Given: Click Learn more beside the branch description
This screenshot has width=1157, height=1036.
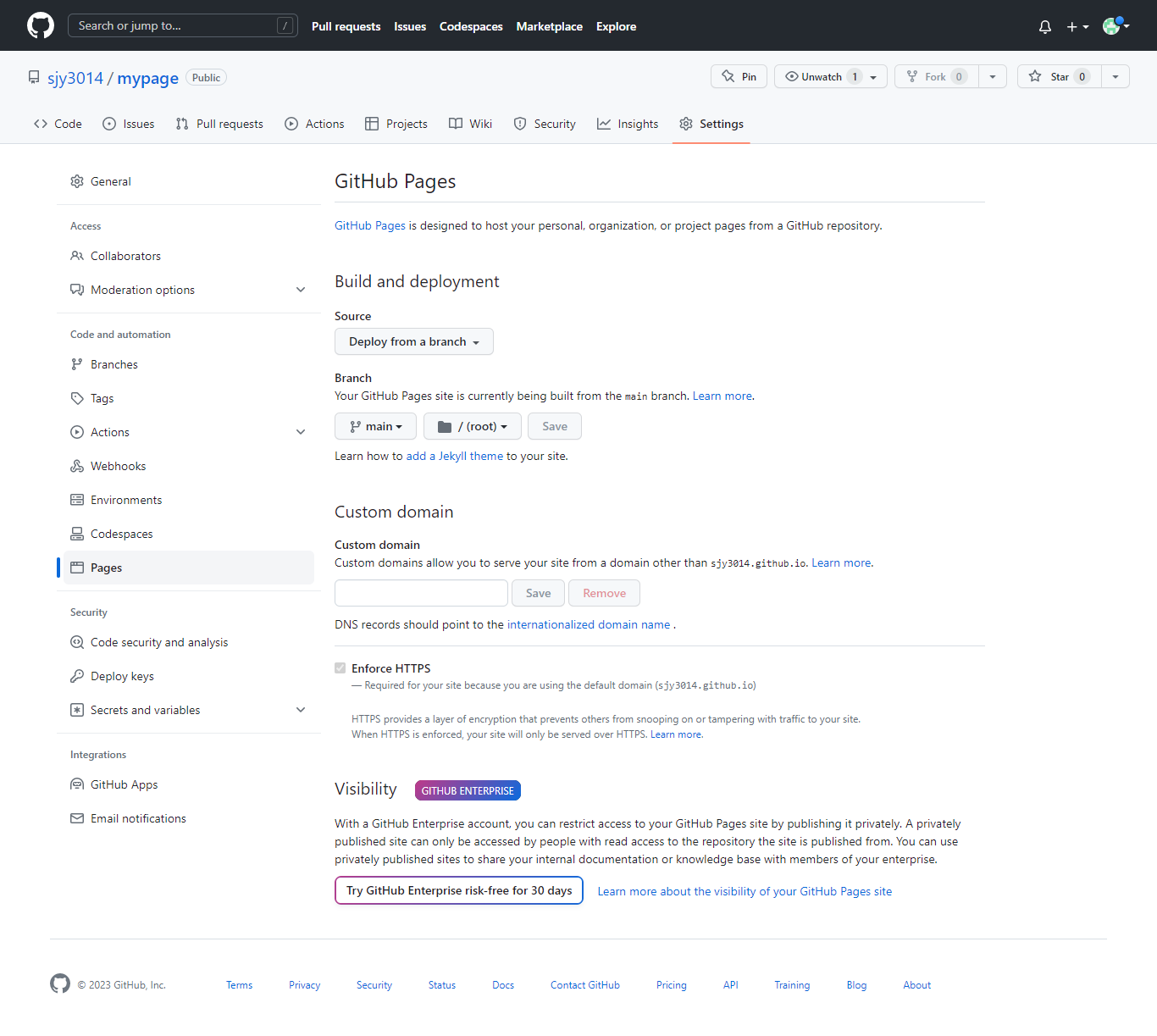Looking at the screenshot, I should click(x=722, y=396).
